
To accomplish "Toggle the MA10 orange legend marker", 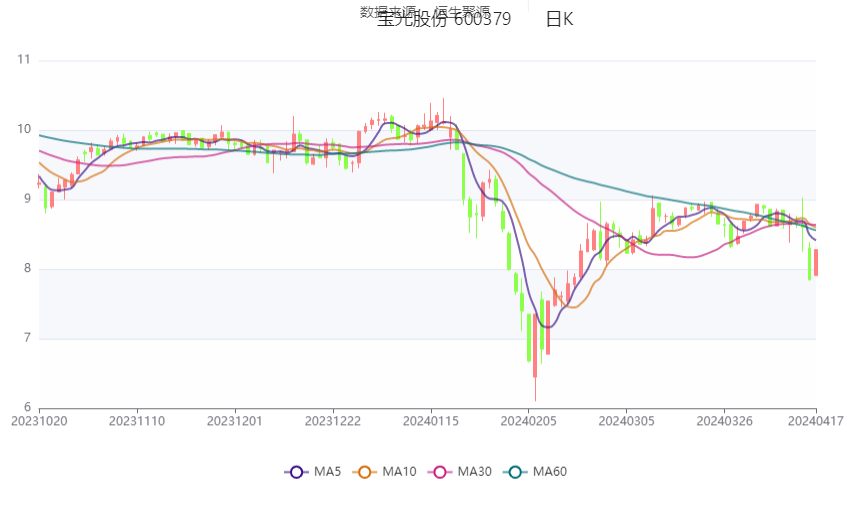I will click(x=365, y=472).
